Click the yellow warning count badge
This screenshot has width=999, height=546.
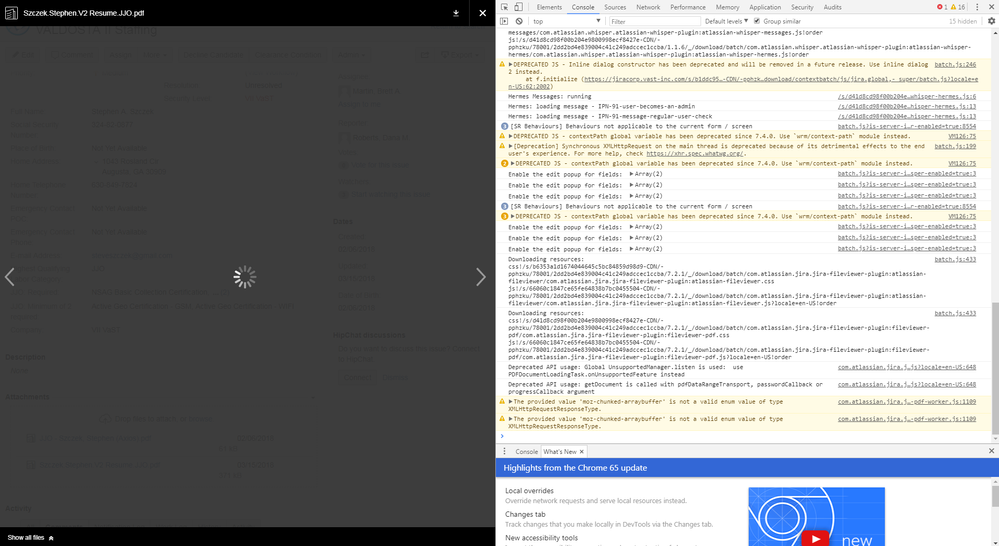point(958,7)
